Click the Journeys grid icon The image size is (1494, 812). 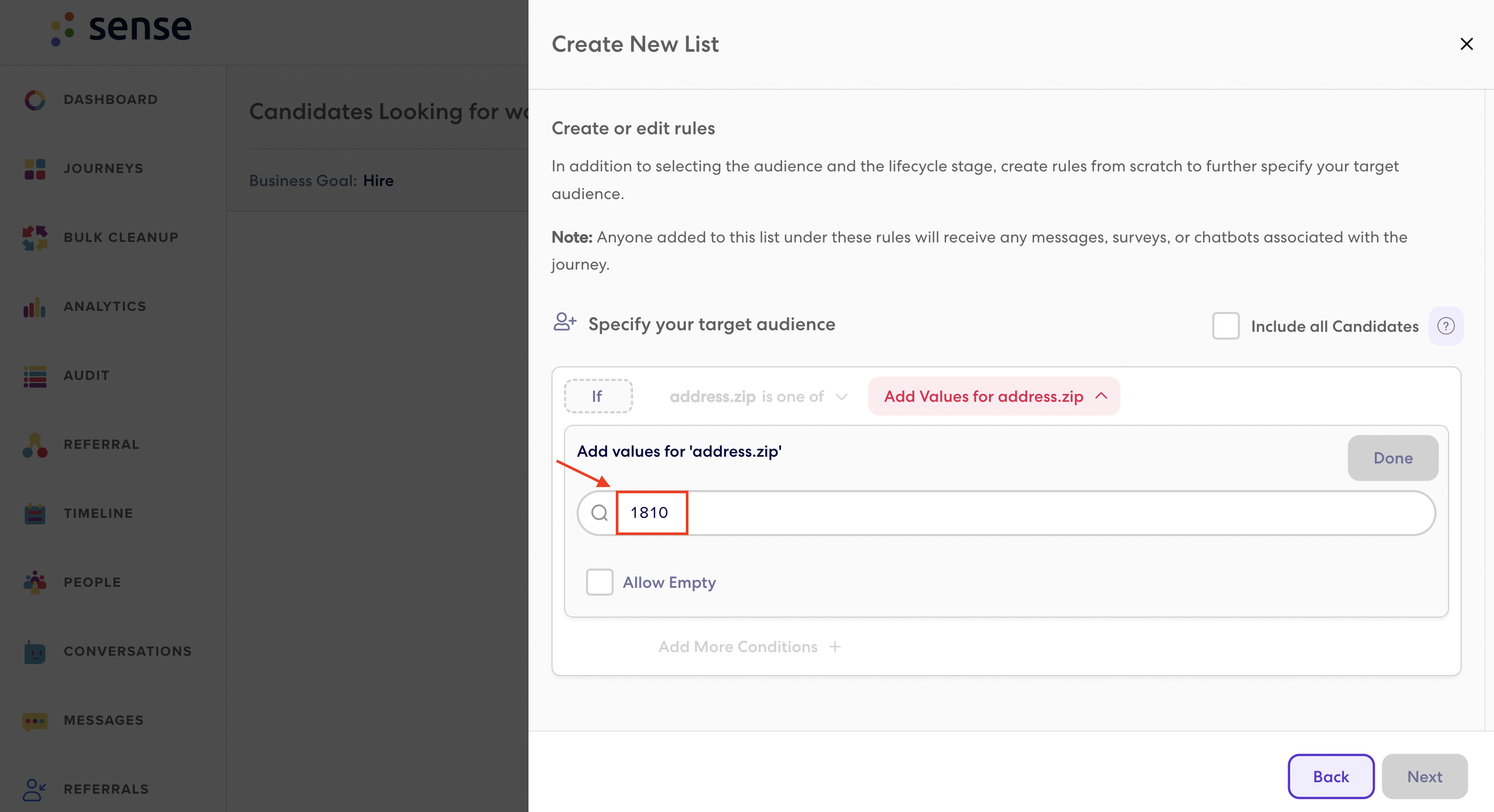coord(35,169)
